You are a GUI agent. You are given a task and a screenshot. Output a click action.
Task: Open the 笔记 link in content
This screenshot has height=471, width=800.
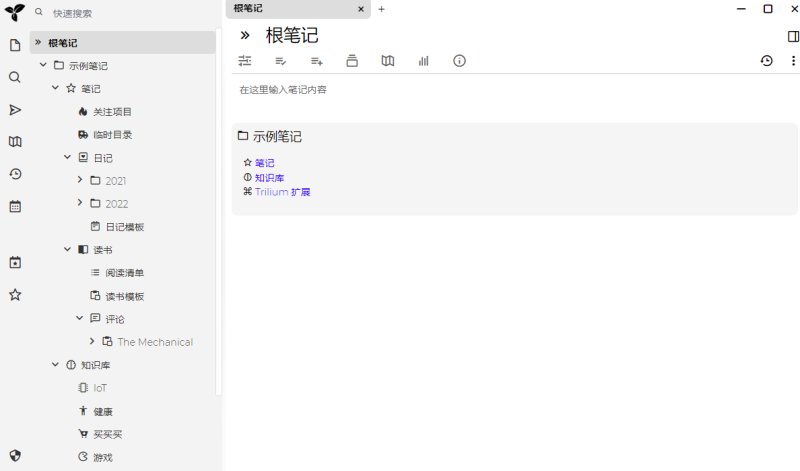(264, 163)
